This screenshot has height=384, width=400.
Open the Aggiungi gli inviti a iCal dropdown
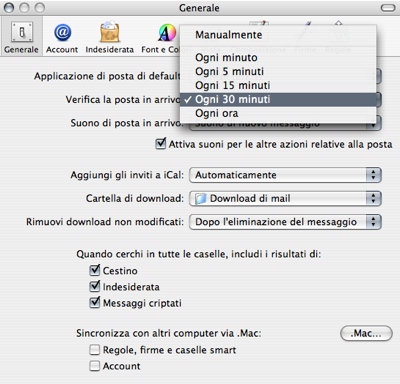285,175
